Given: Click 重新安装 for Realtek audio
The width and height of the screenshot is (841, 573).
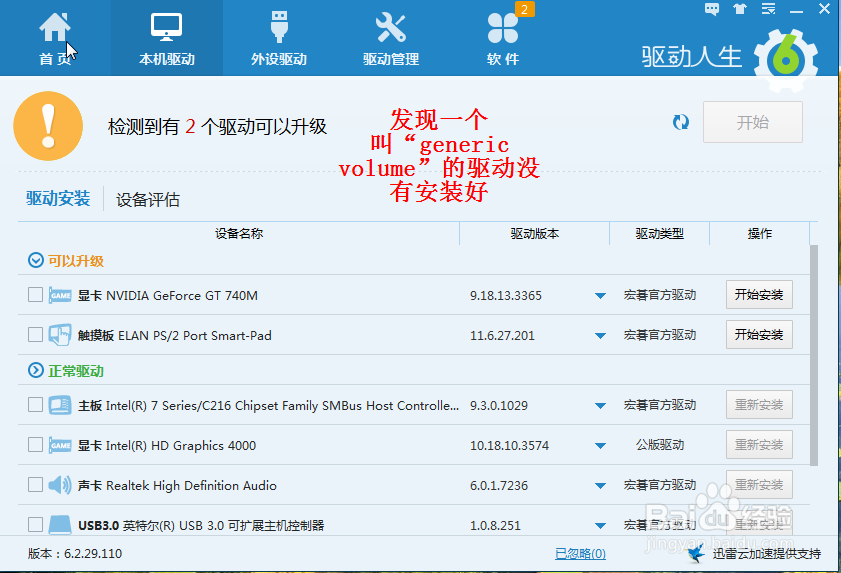Looking at the screenshot, I should pyautogui.click(x=759, y=485).
